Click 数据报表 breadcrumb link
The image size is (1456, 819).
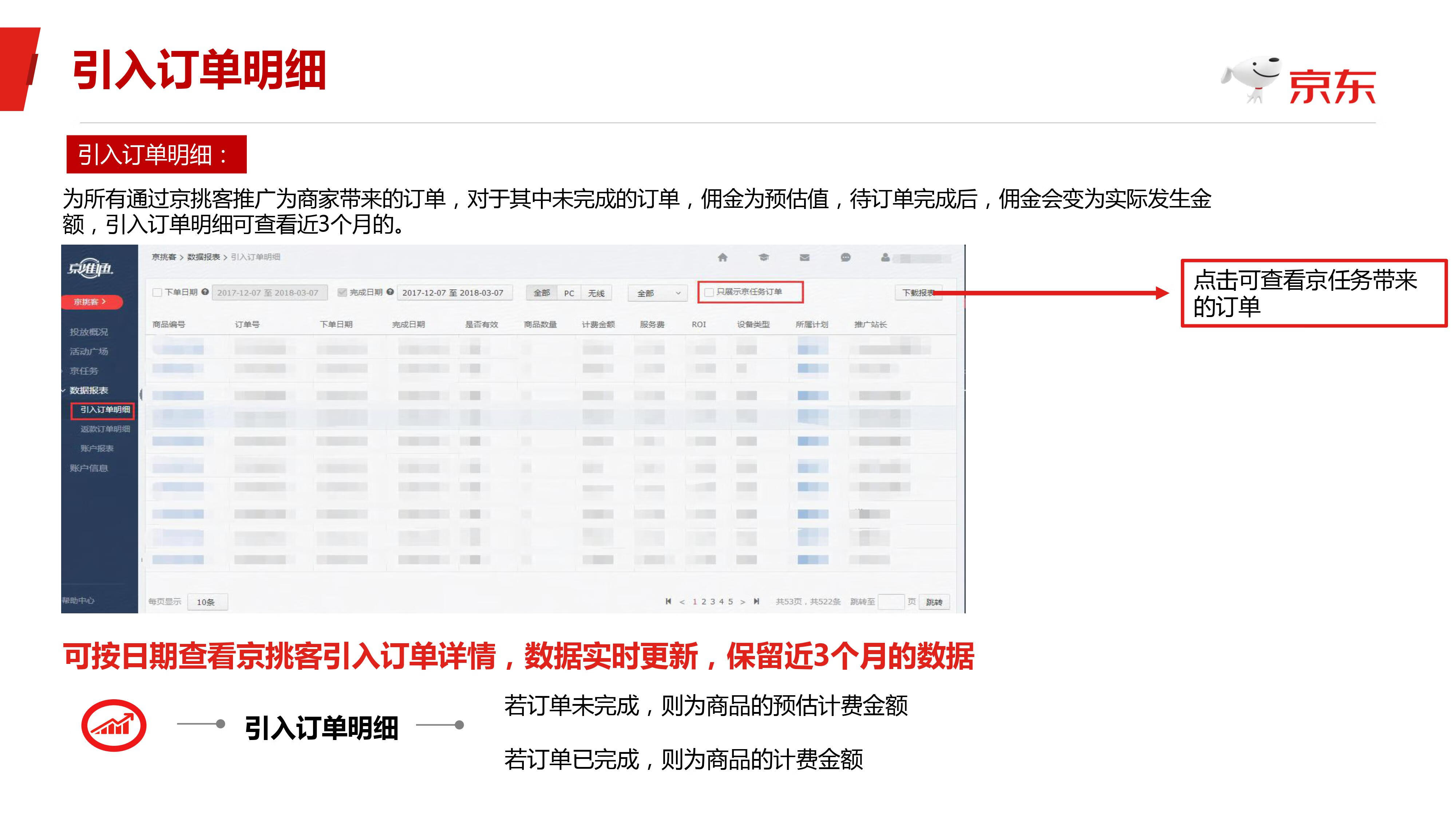pos(203,257)
